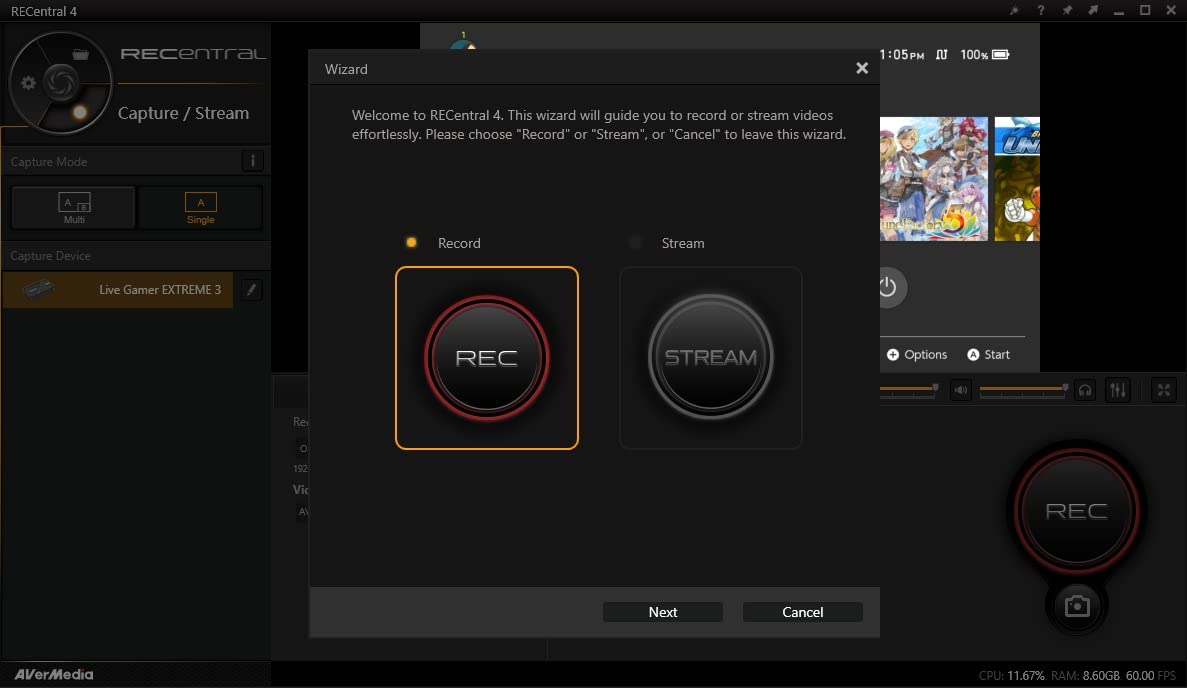Select the Stream radio option
The width and height of the screenshot is (1187, 688).
click(635, 243)
